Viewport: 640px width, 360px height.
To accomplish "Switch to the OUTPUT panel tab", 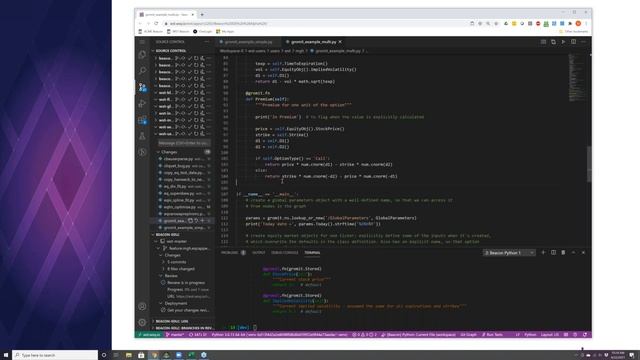I will (258, 253).
